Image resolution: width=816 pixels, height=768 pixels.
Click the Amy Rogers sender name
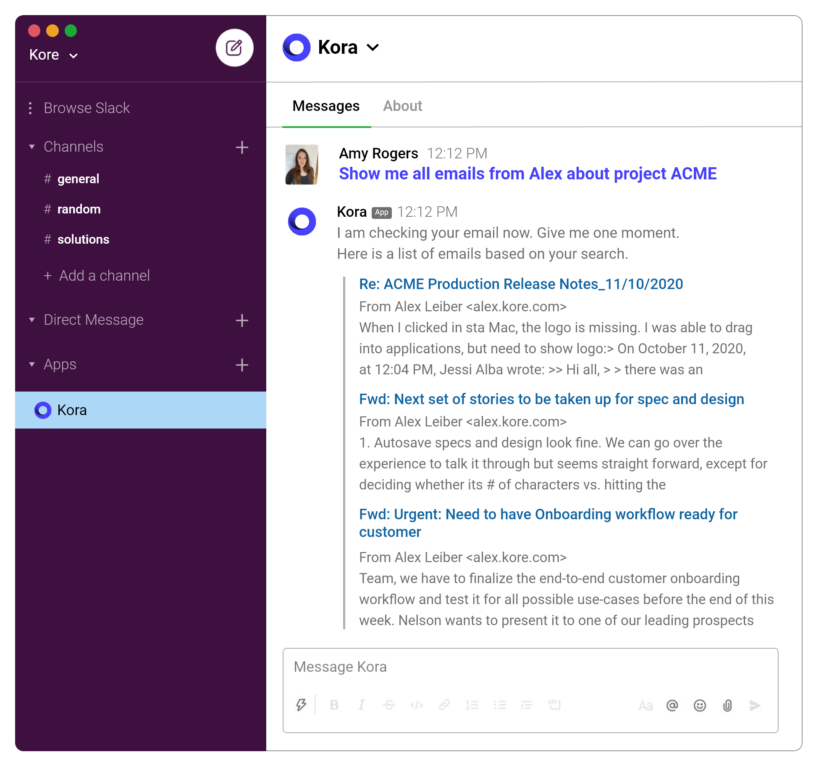click(378, 153)
